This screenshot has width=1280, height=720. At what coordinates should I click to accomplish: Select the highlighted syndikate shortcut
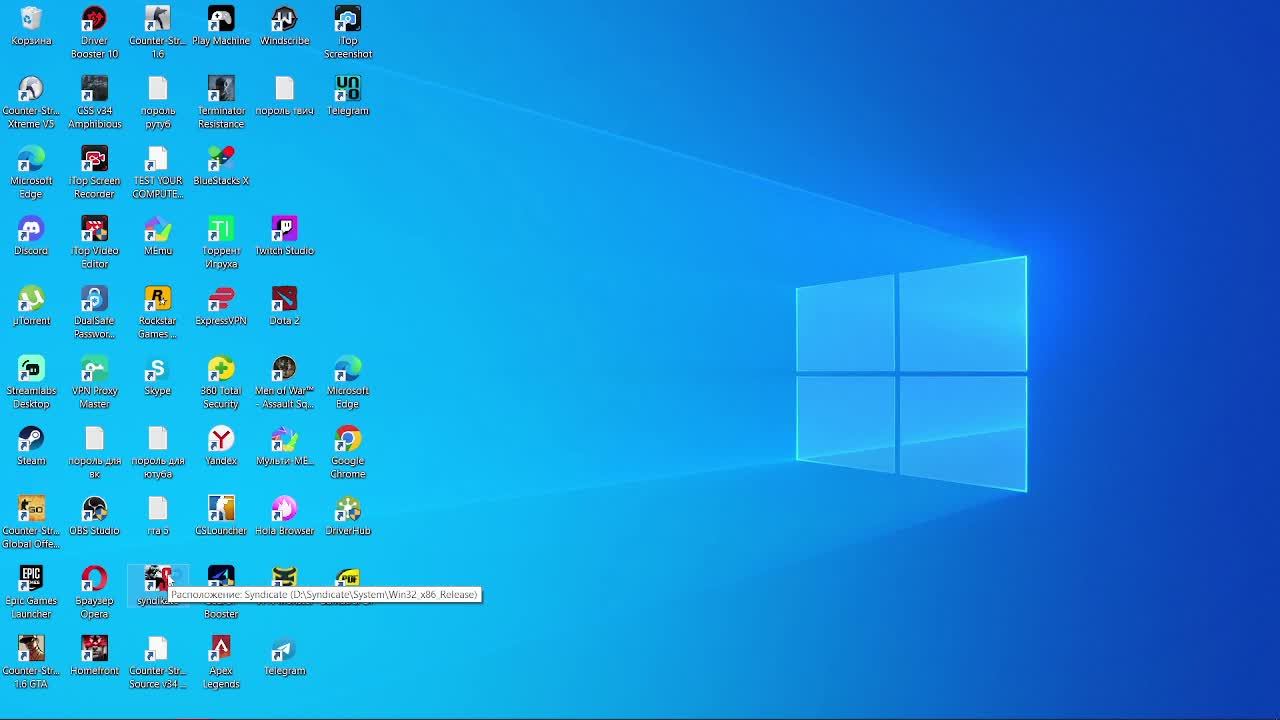(157, 586)
